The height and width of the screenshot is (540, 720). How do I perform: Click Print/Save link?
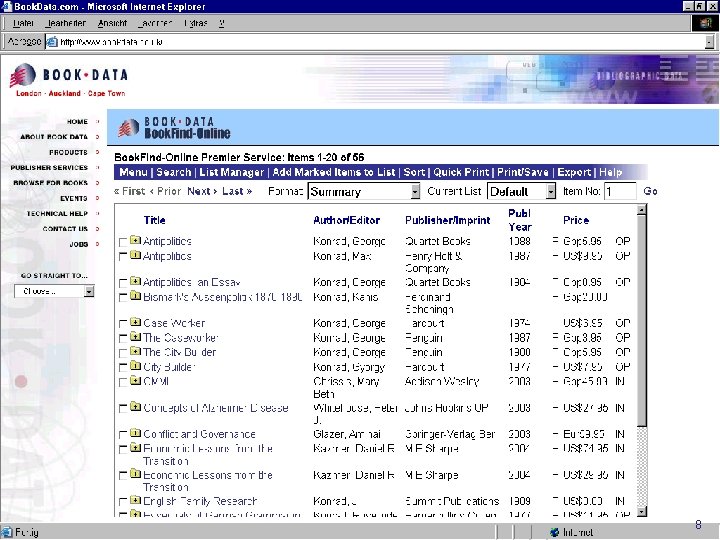tap(523, 172)
